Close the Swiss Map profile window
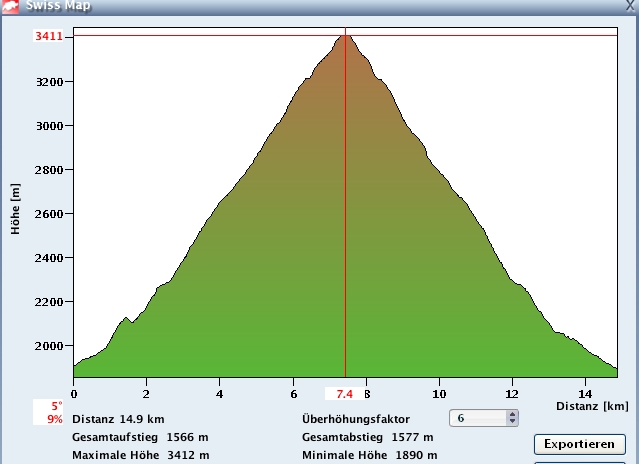The width and height of the screenshot is (639, 464). 628,5
